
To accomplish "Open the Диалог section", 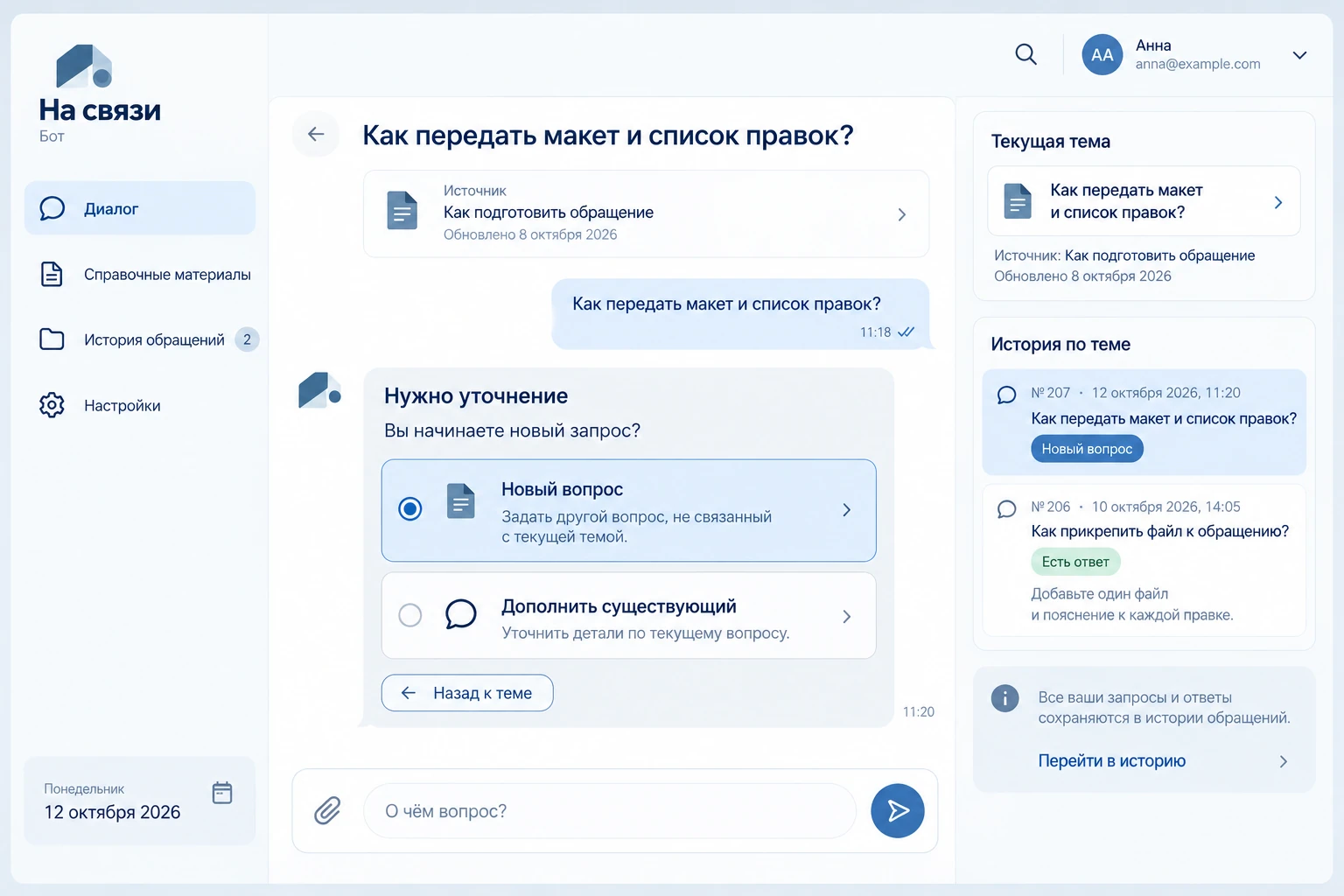I will pos(140,208).
